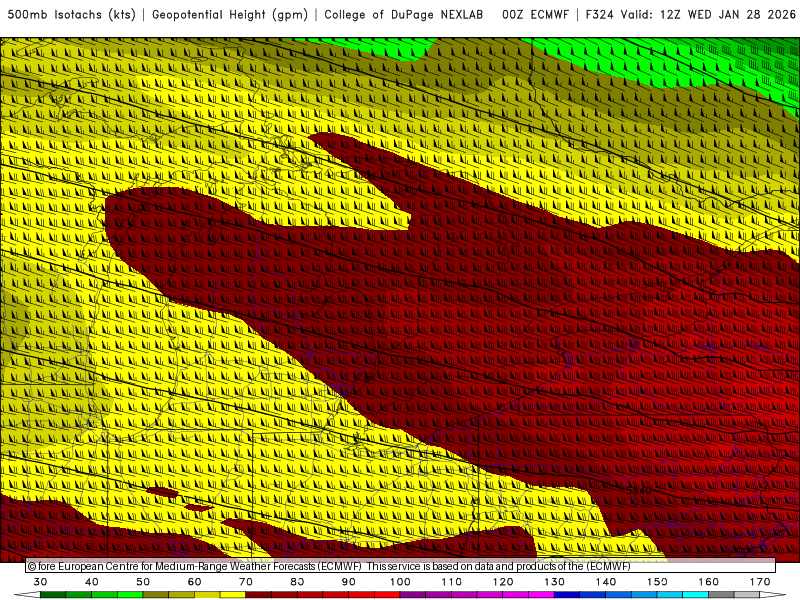Click the '80' legend value
This screenshot has width=800, height=600.
point(297,582)
